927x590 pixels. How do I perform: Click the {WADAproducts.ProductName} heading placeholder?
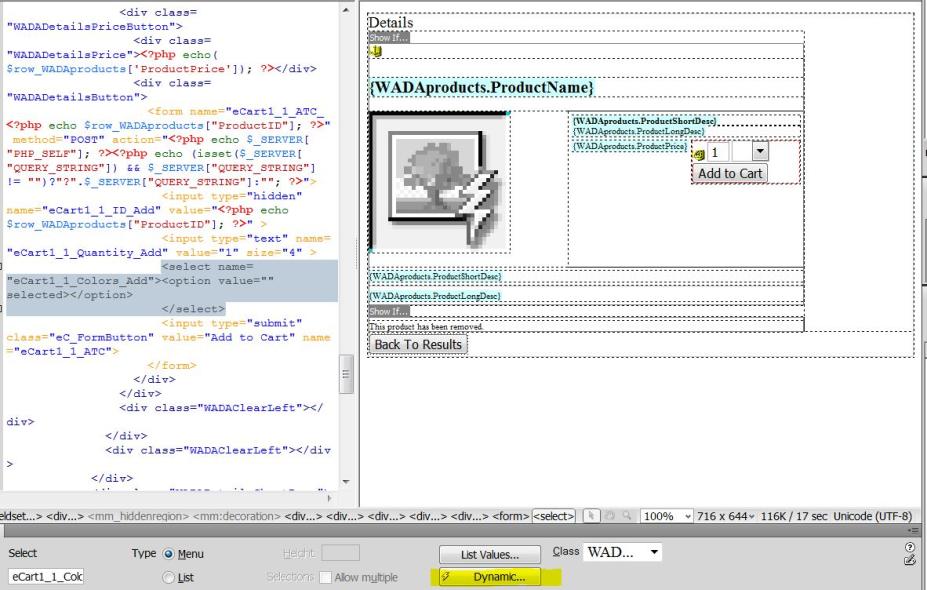click(x=481, y=87)
